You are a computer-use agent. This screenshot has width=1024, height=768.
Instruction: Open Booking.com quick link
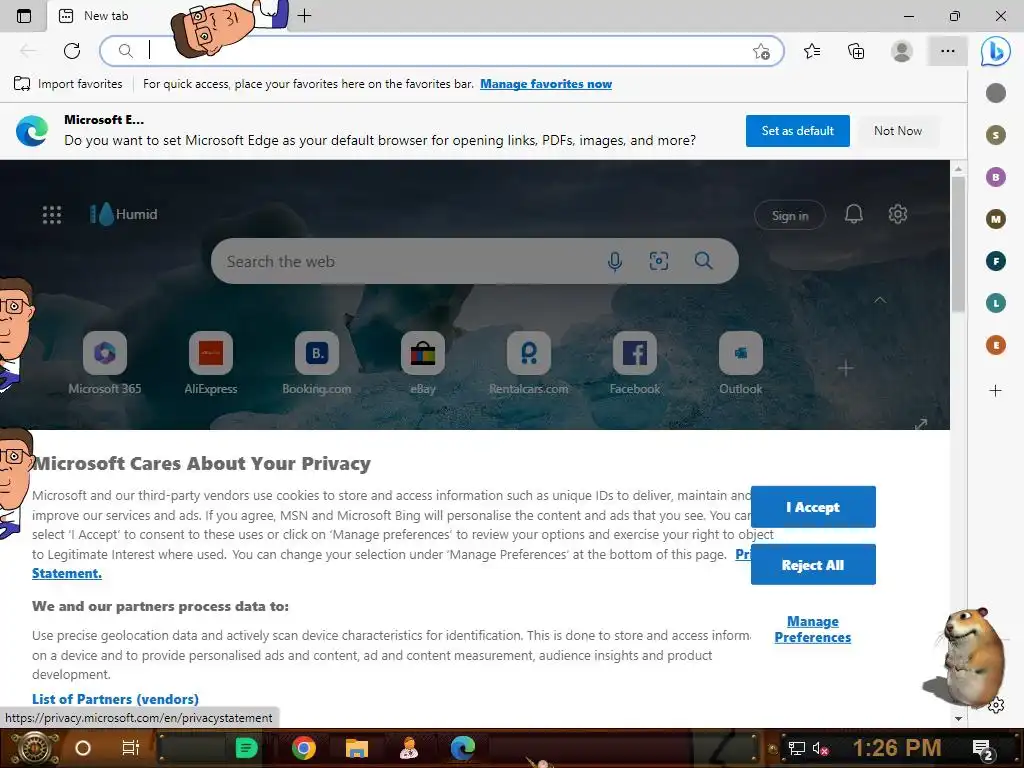(317, 363)
